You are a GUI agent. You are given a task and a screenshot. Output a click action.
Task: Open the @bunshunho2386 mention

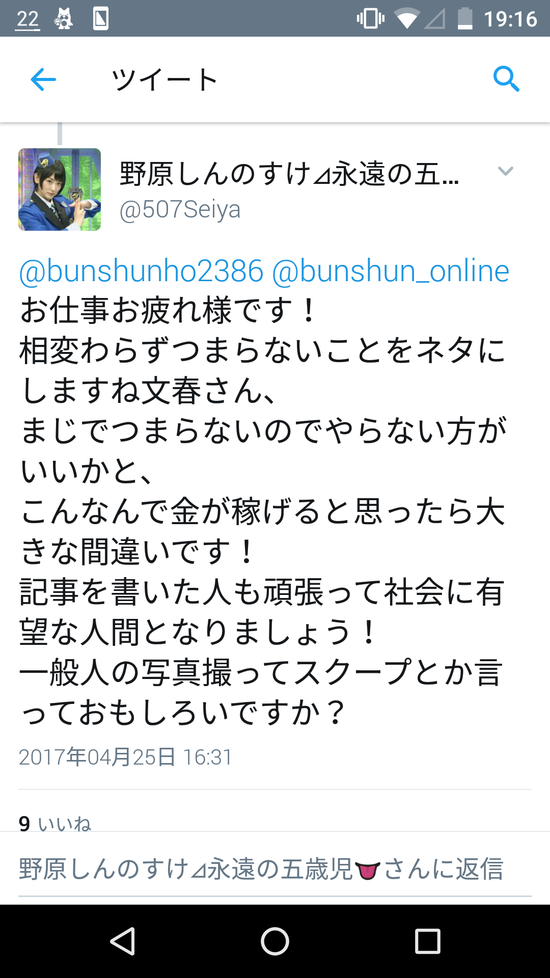(x=141, y=271)
